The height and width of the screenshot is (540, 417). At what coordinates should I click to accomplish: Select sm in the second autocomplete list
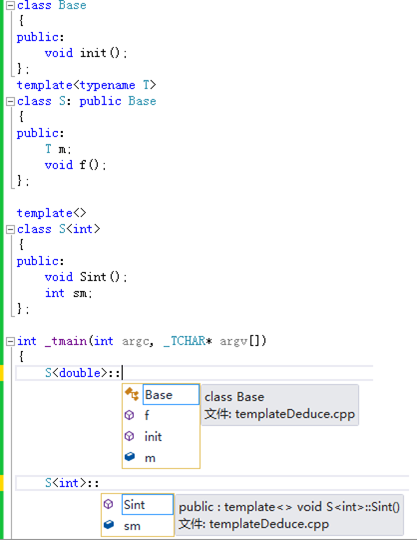point(132,526)
